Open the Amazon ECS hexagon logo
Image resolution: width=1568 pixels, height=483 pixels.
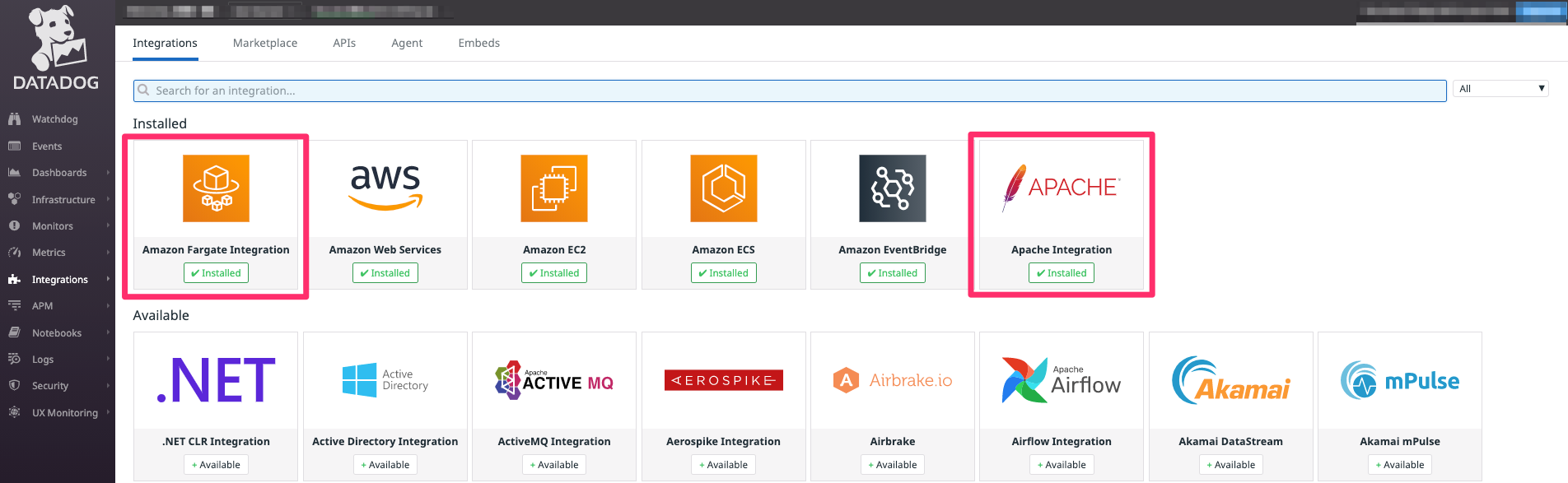click(724, 188)
